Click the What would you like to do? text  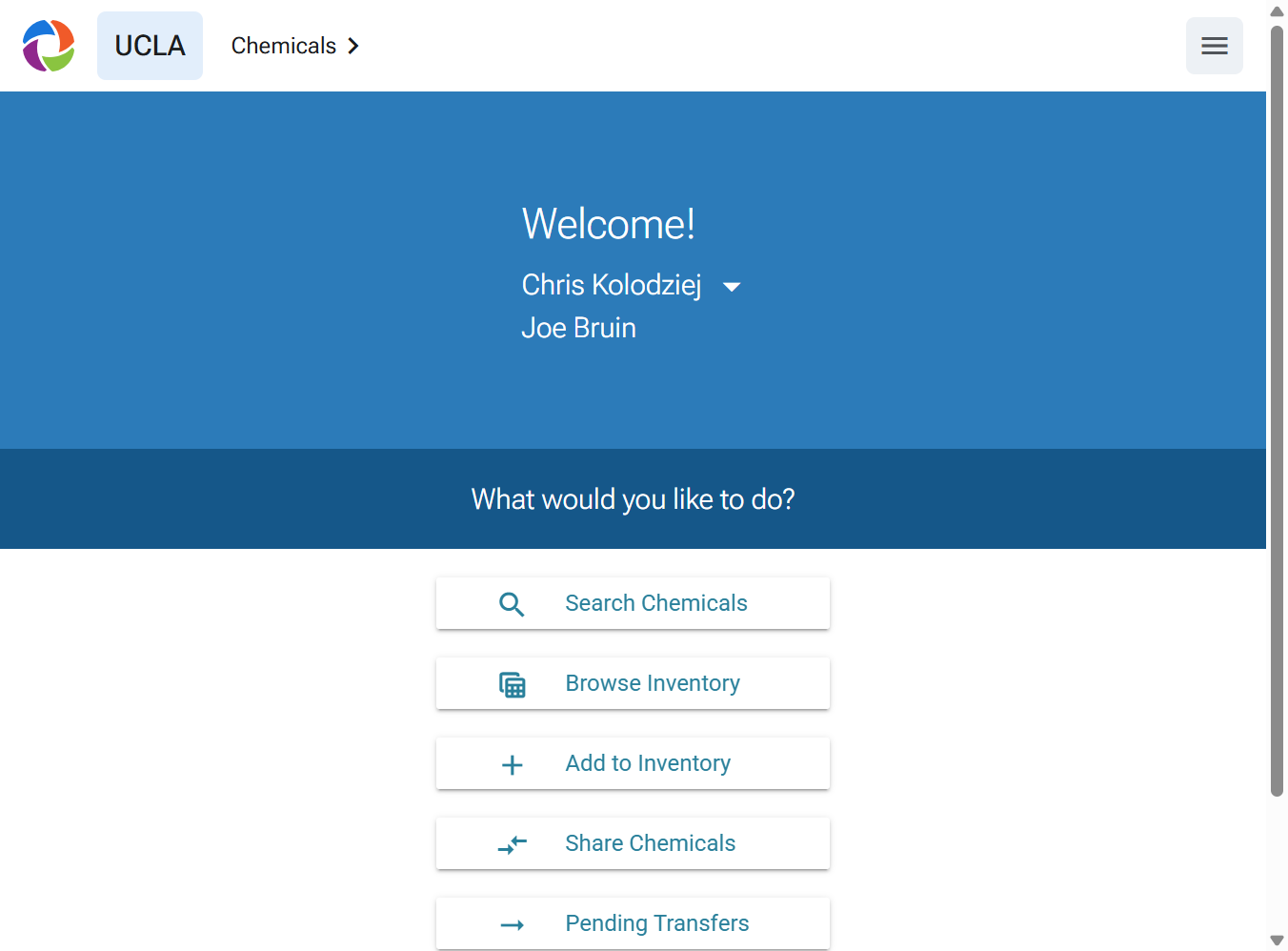click(x=633, y=499)
